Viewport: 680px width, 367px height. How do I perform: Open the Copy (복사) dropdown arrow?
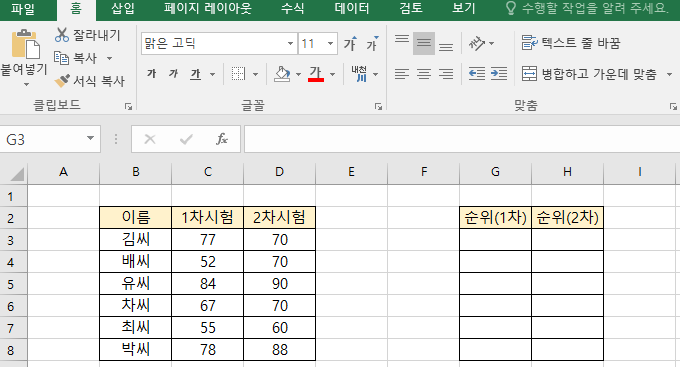pos(109,58)
